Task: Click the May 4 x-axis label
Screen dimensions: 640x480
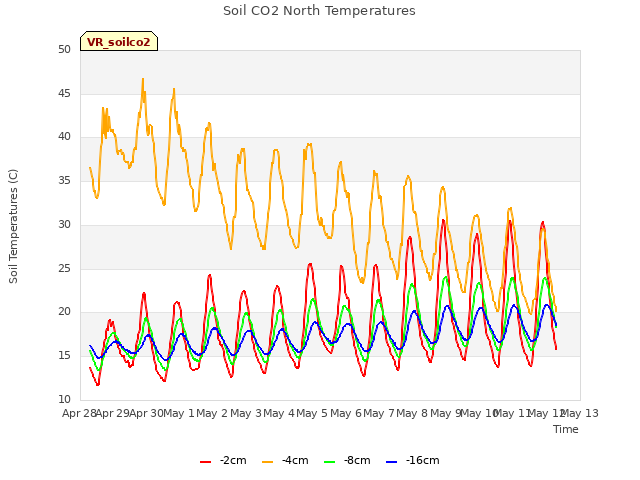Action: [279, 413]
